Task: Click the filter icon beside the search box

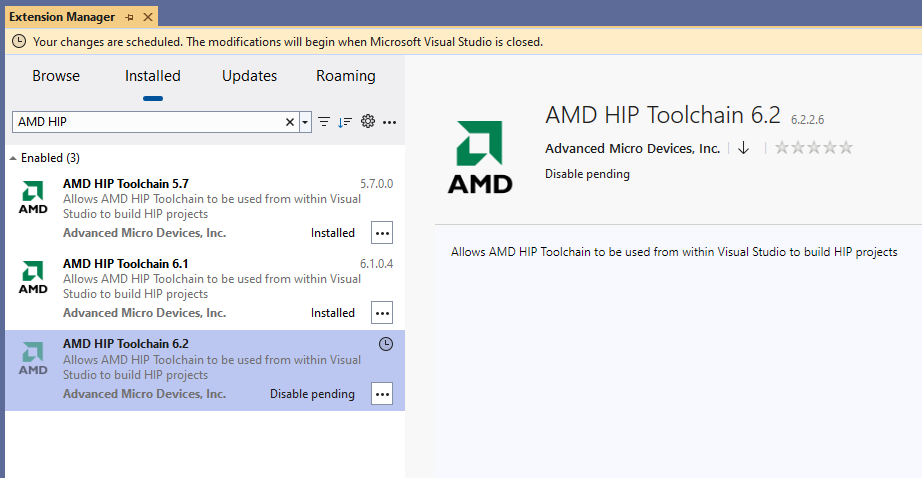Action: (x=324, y=122)
